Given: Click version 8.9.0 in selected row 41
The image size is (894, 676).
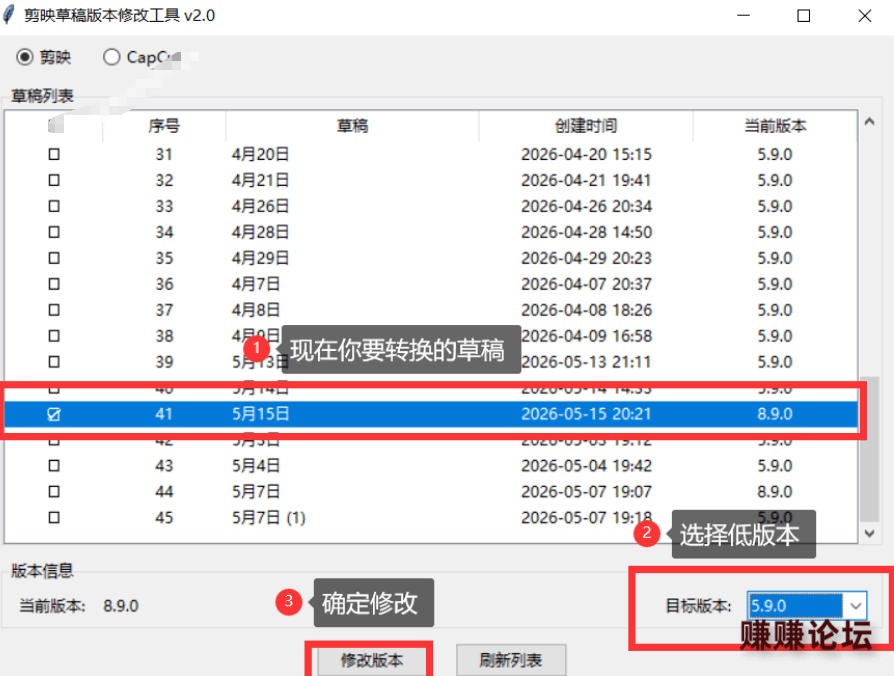Looking at the screenshot, I should pyautogui.click(x=775, y=414).
